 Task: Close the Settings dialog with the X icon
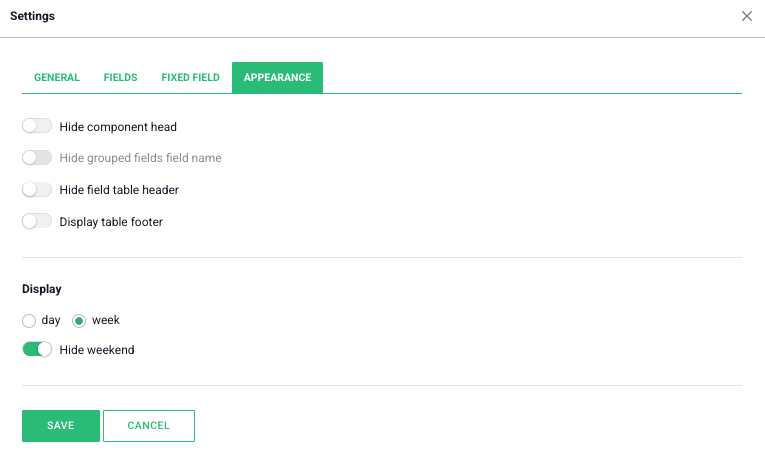click(x=747, y=16)
